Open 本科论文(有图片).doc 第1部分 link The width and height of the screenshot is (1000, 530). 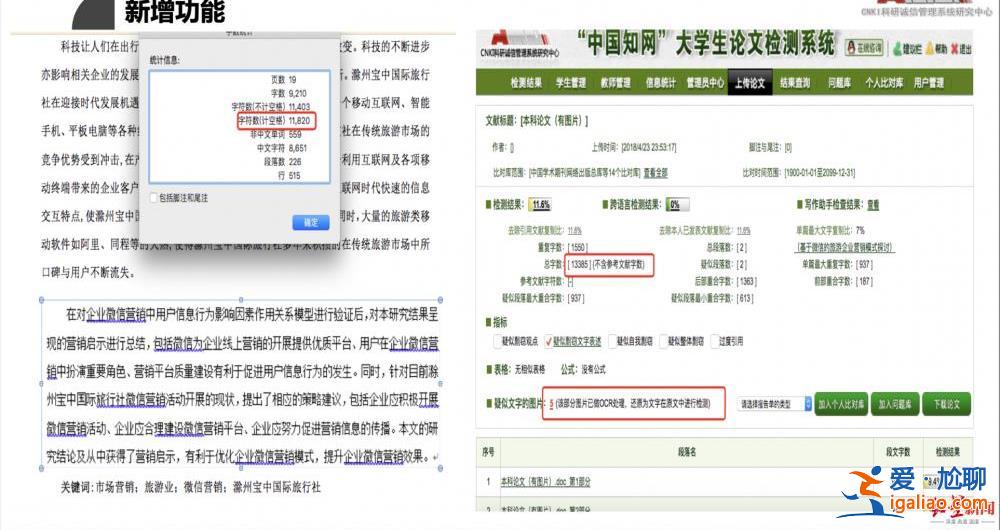(545, 482)
